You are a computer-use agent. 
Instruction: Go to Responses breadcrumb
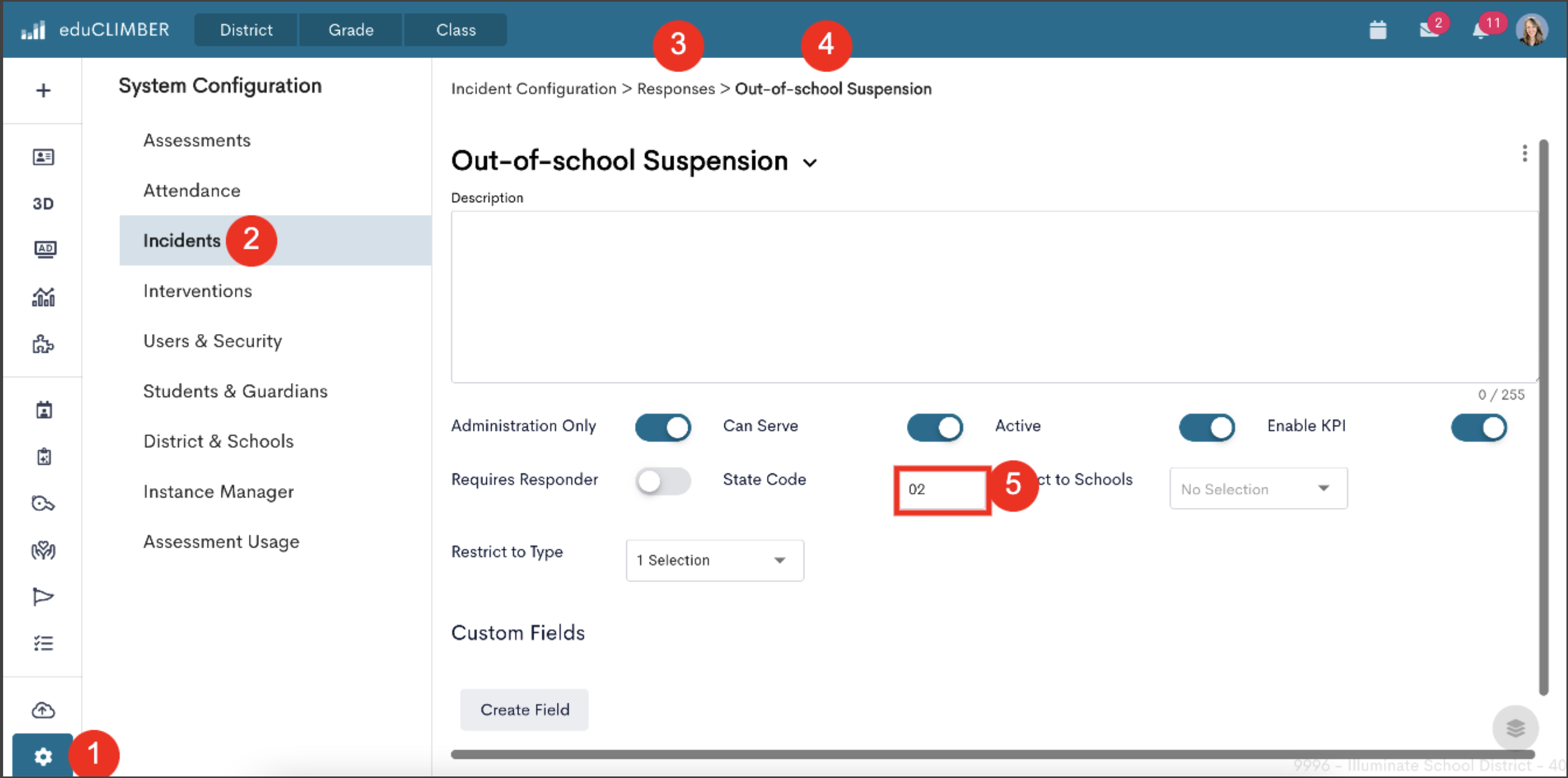coord(676,89)
